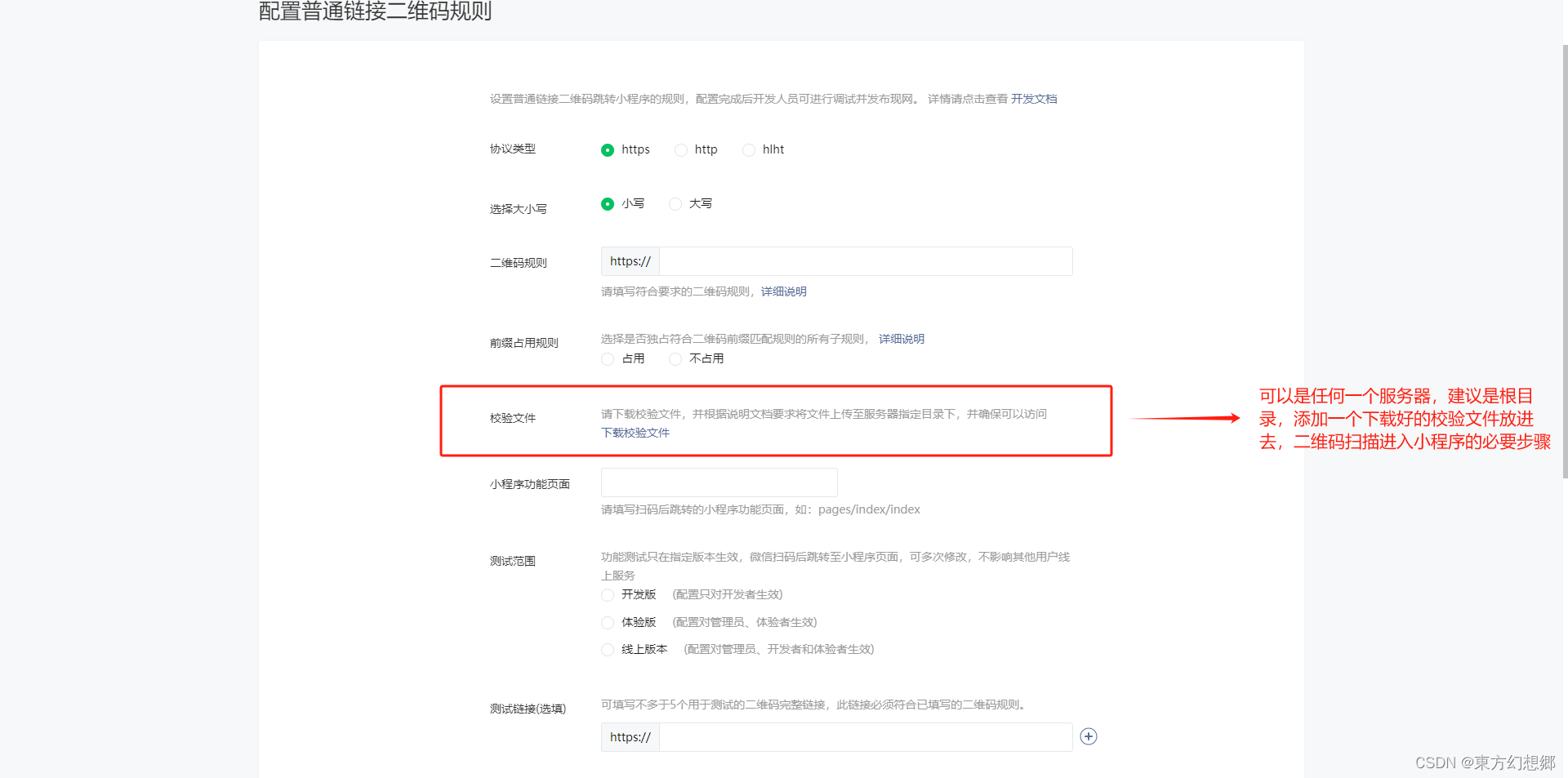1568x778 pixels.
Task: Choose 大写 uppercase option
Action: 675,204
